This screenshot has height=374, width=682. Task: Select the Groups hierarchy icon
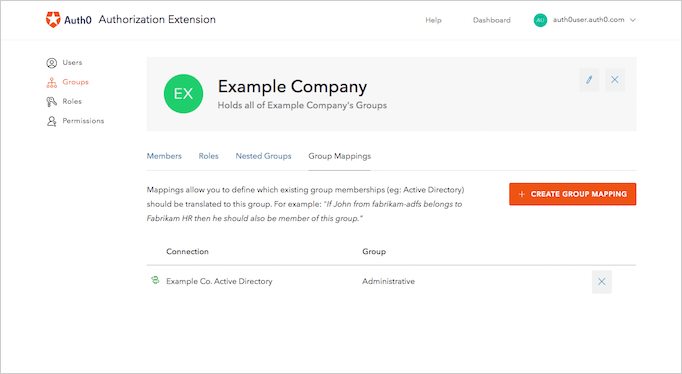point(51,83)
